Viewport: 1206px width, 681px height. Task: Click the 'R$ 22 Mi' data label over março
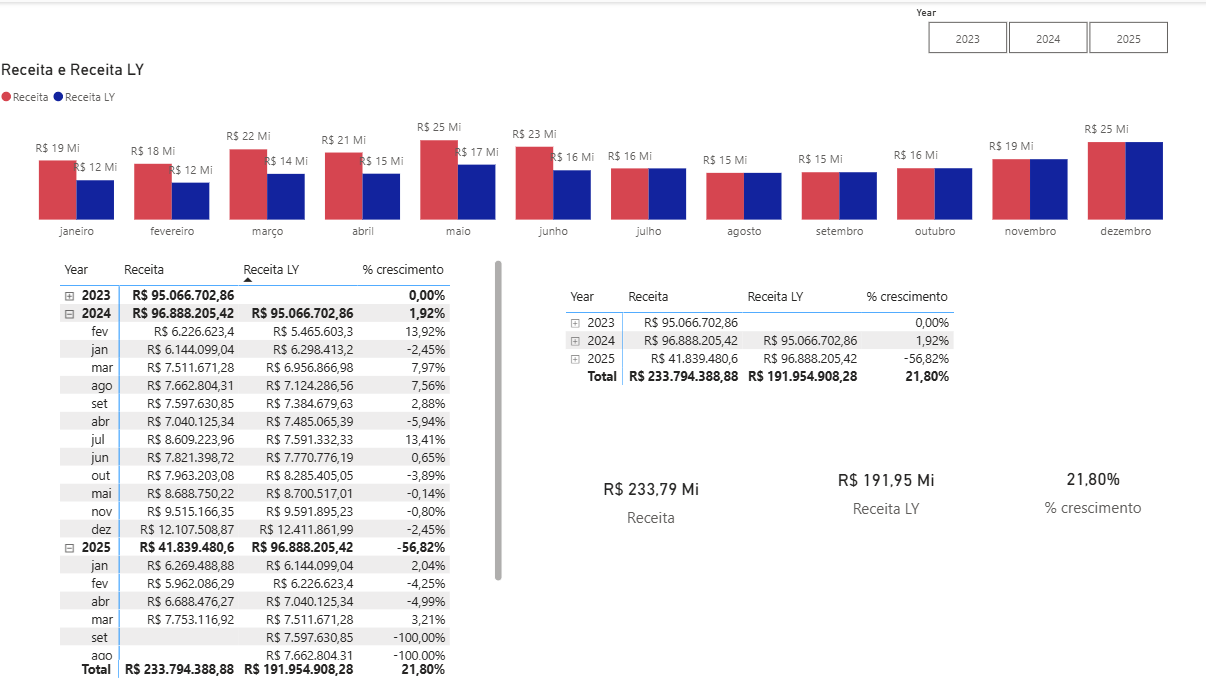click(x=248, y=136)
